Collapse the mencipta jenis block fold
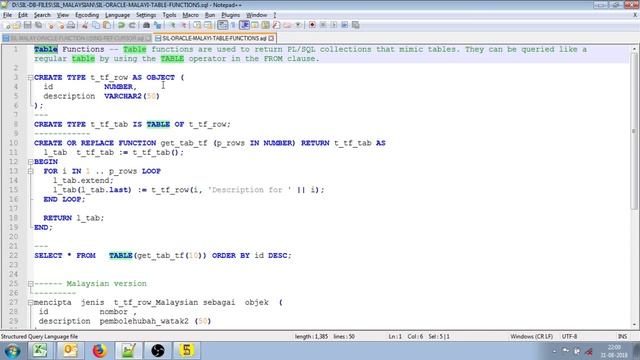This screenshot has height=360, width=640. tap(30, 303)
